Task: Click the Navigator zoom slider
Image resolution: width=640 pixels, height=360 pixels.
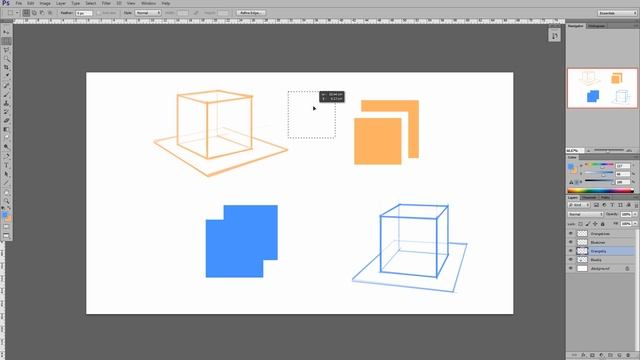Action: [609, 151]
